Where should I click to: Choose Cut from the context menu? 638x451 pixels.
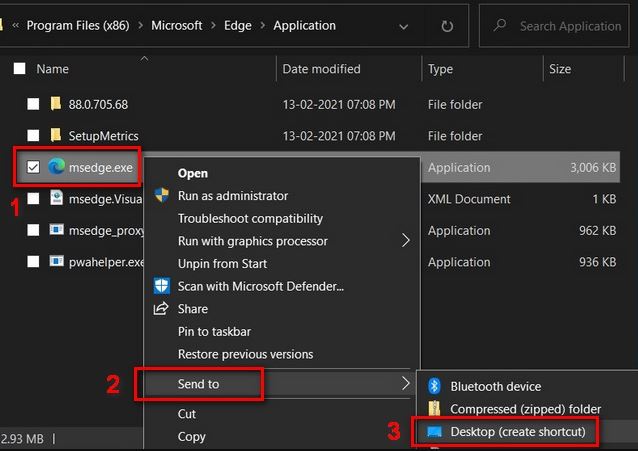[x=187, y=414]
